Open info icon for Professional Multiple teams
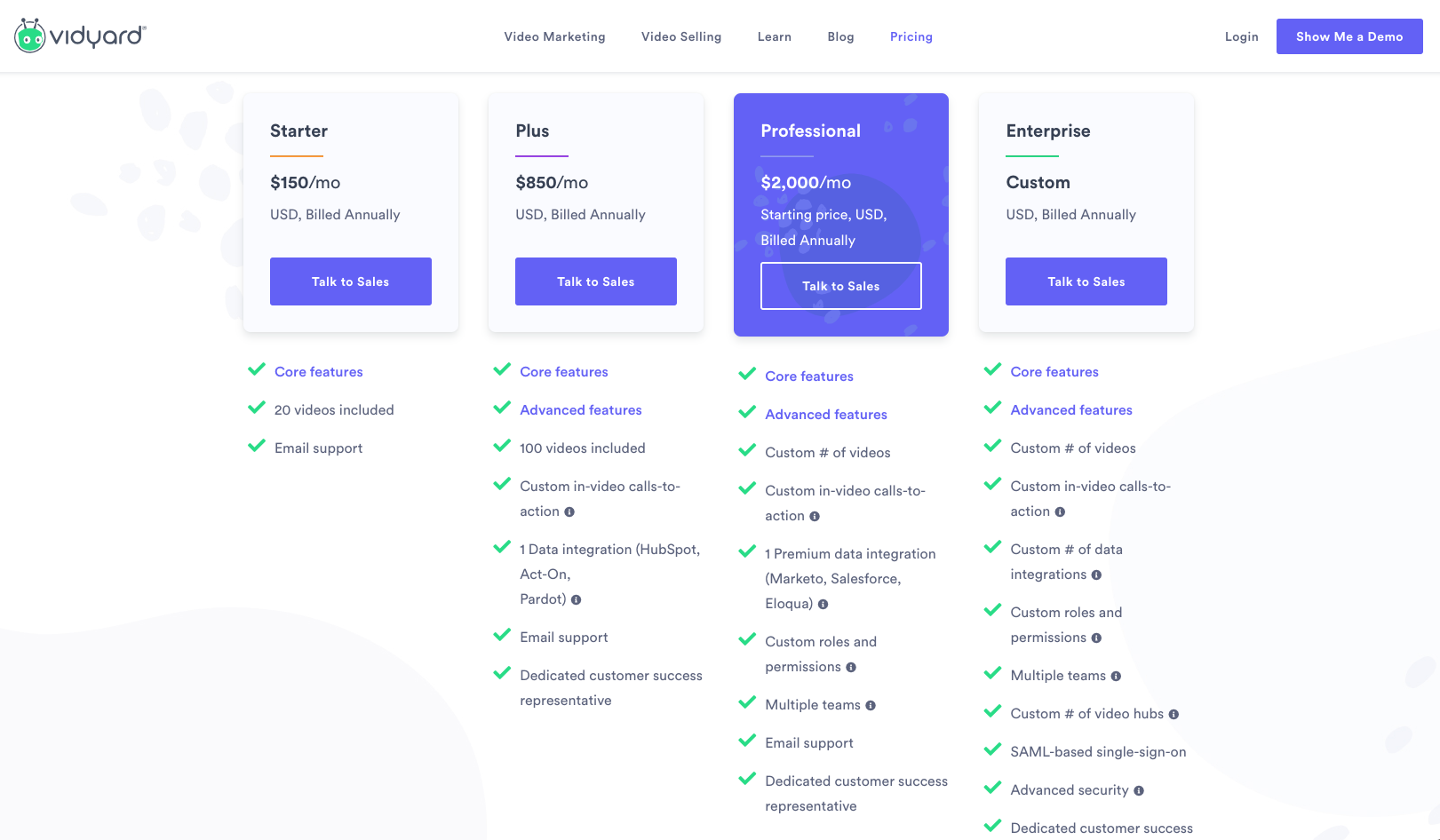Viewport: 1440px width, 840px height. (871, 706)
